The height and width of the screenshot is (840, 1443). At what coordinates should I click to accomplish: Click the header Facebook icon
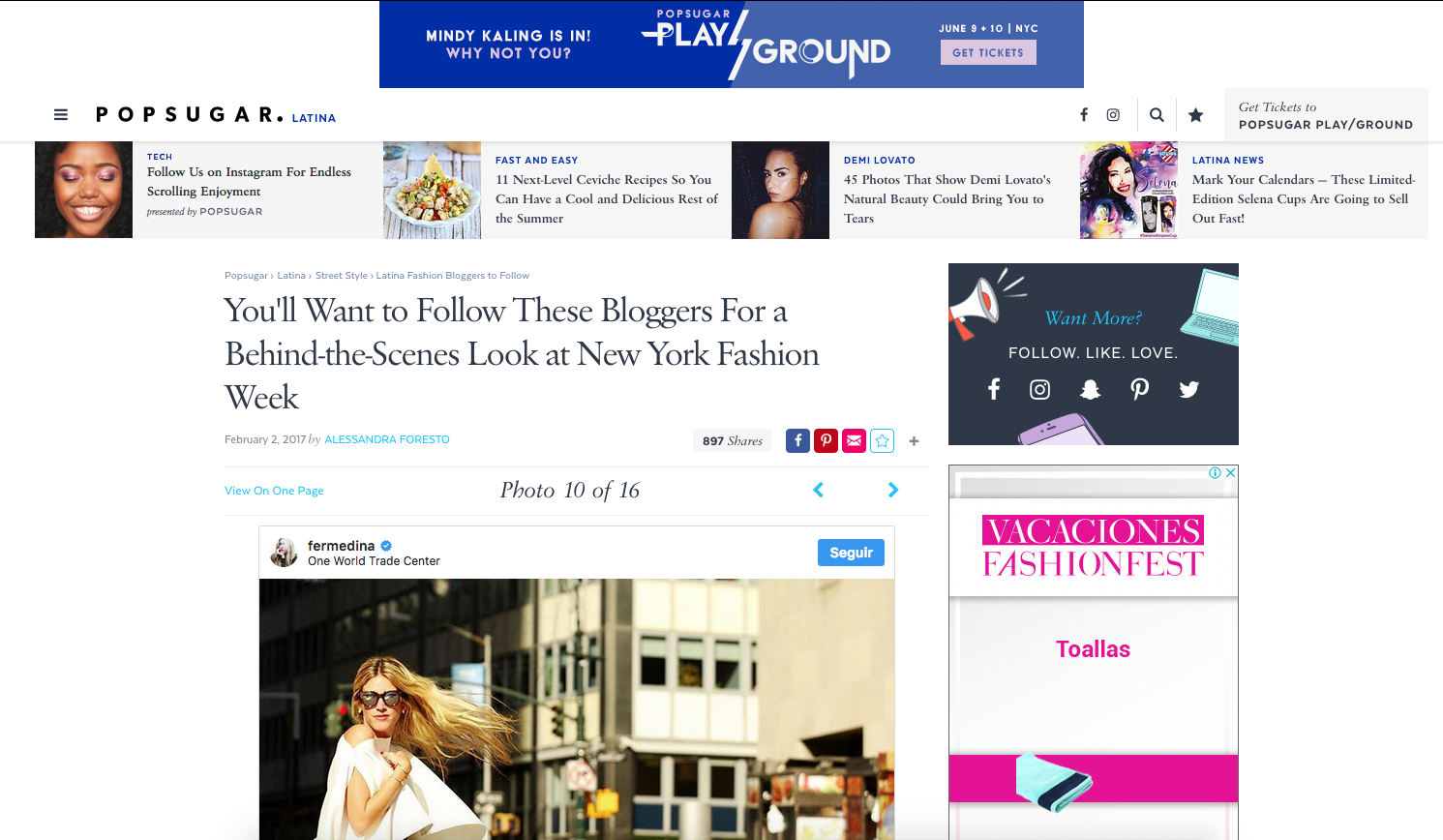coord(1084,115)
